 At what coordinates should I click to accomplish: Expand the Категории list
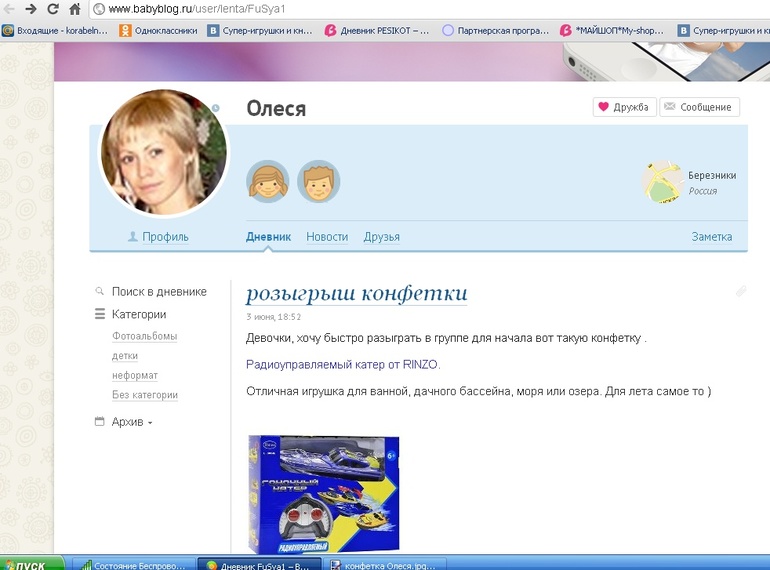point(138,314)
